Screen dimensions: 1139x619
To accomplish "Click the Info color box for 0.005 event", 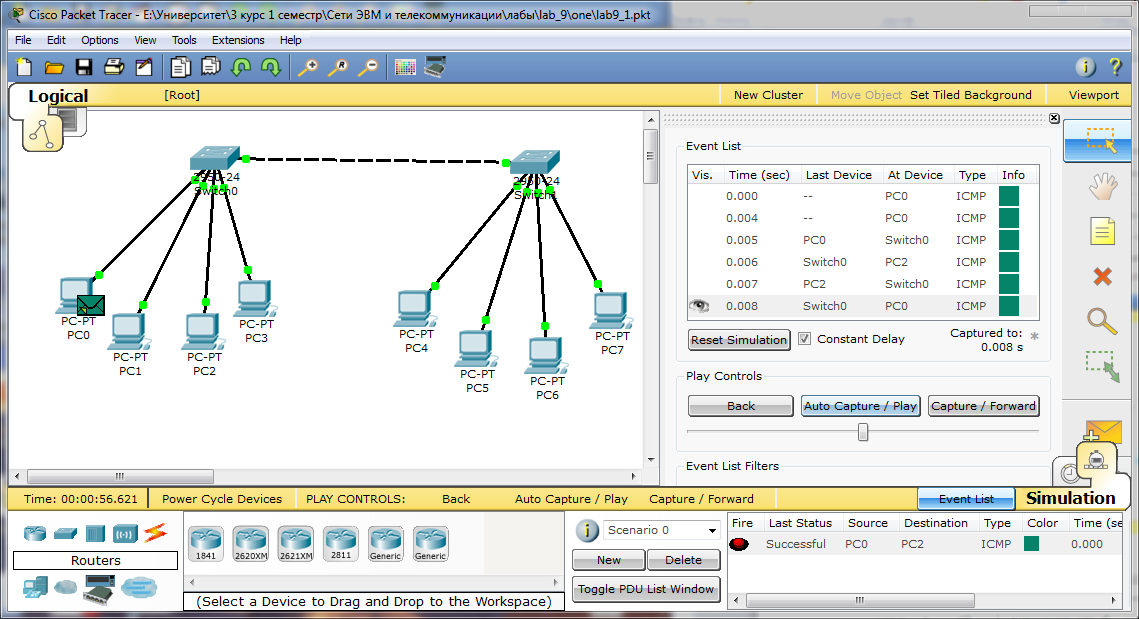I will 1009,240.
